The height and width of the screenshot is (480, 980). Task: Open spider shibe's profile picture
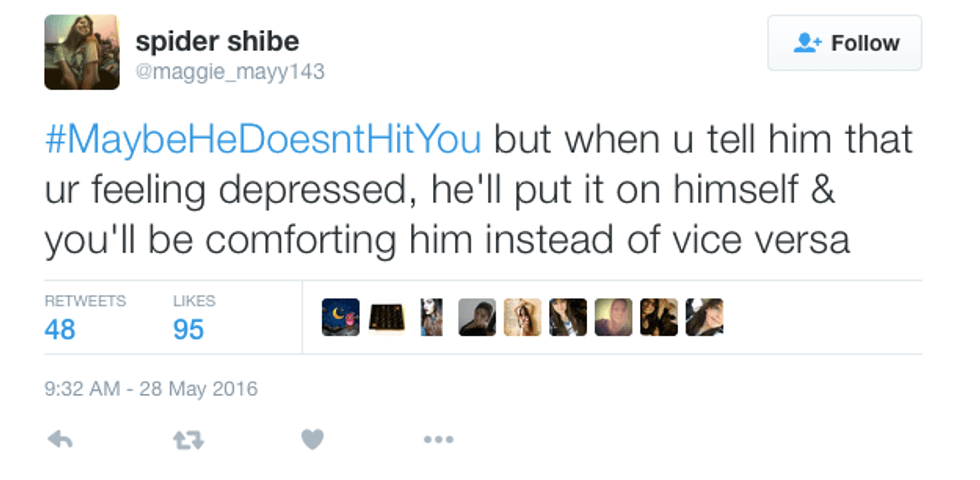(82, 52)
